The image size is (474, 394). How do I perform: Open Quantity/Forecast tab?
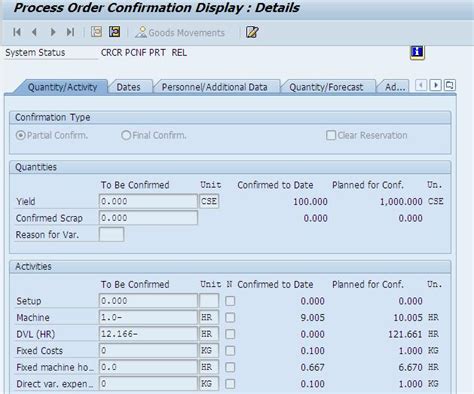(x=326, y=87)
